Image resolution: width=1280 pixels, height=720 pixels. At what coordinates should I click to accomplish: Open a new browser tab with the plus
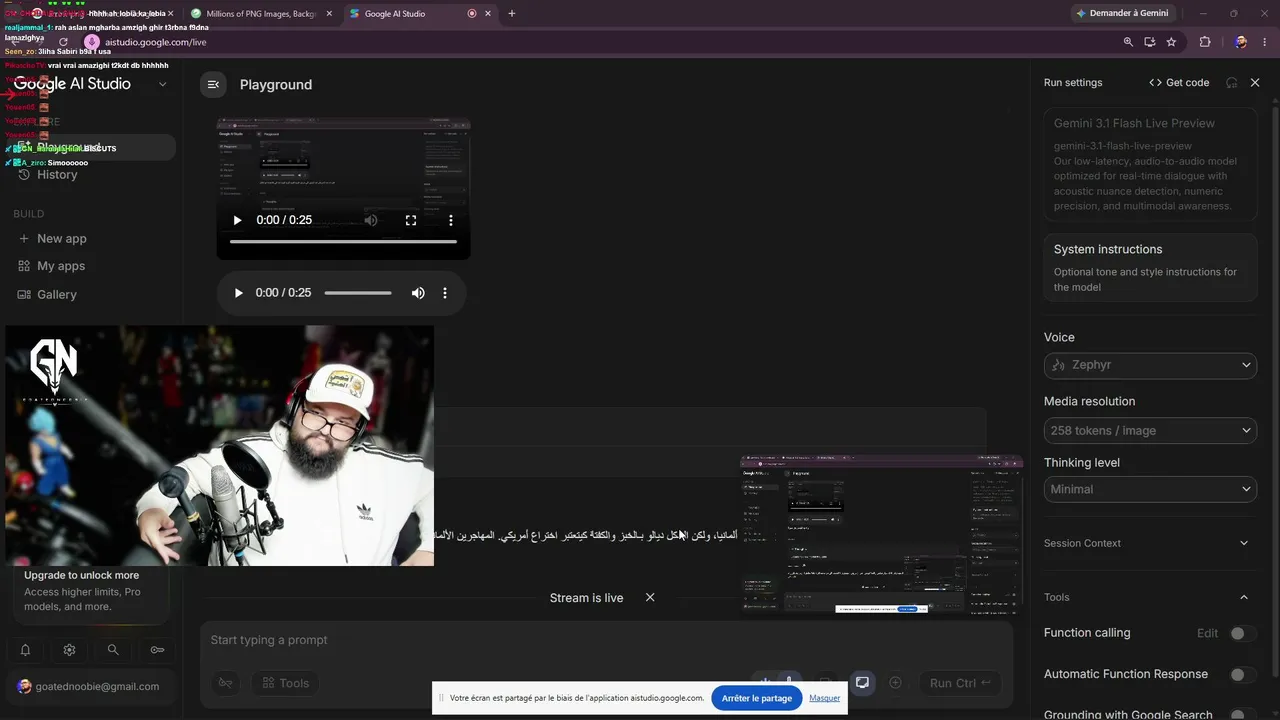click(x=512, y=14)
